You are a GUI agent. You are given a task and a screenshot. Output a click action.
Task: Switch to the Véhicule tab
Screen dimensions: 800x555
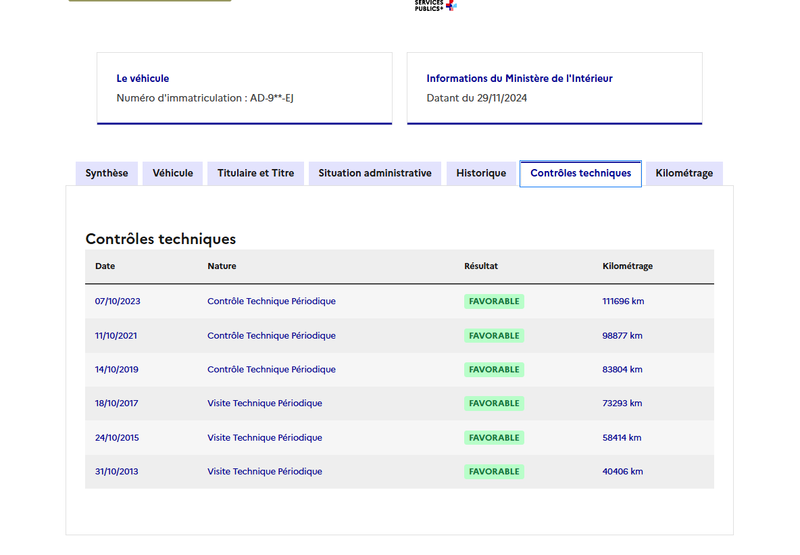click(173, 173)
